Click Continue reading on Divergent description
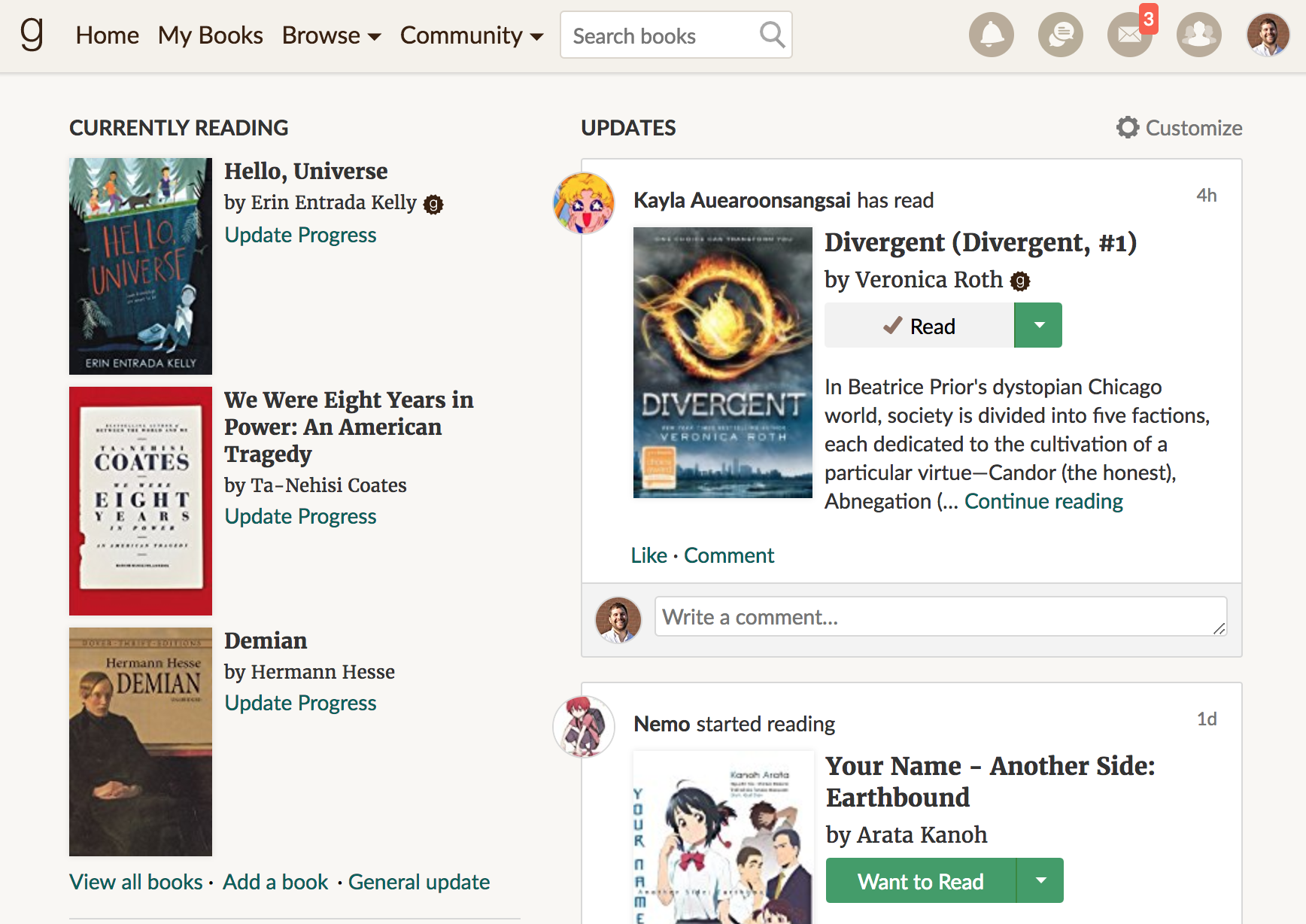The image size is (1306, 924). (x=1043, y=501)
